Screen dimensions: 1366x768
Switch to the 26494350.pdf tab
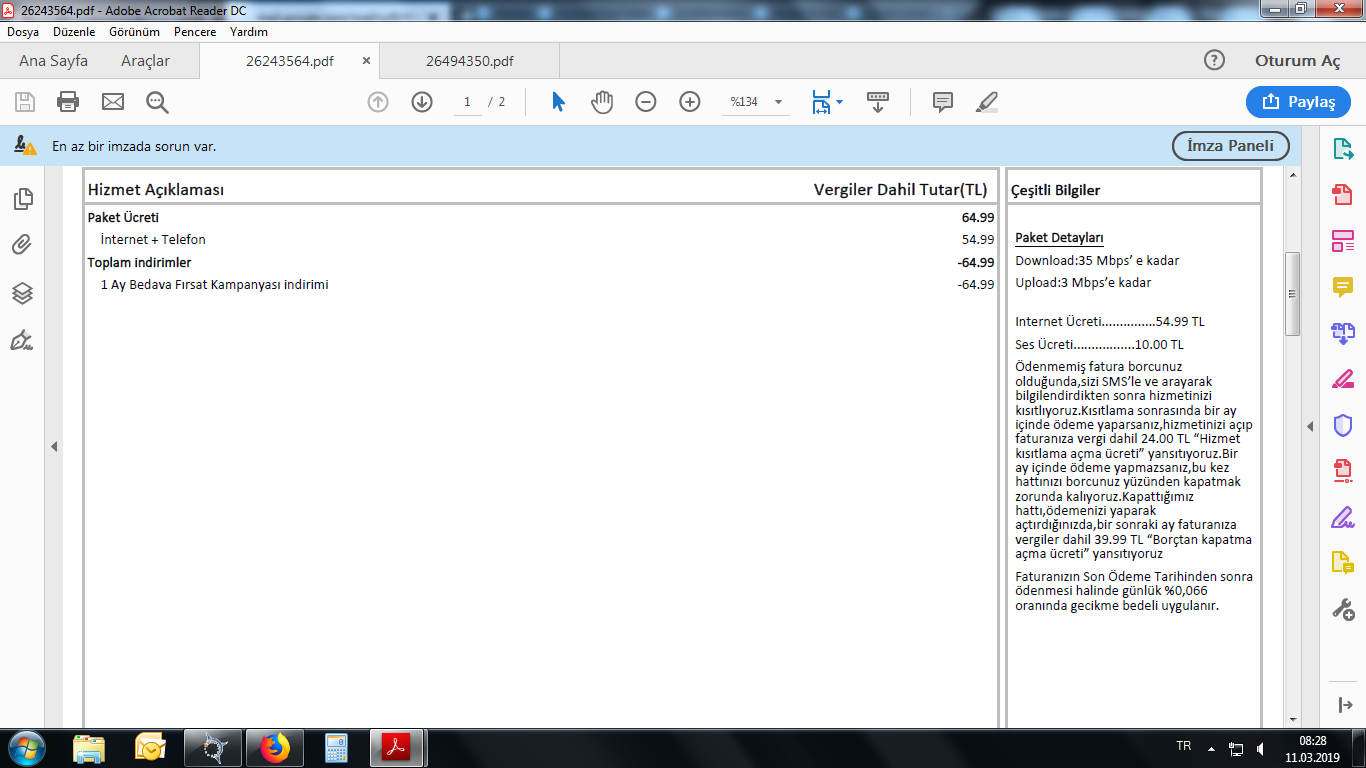point(469,61)
